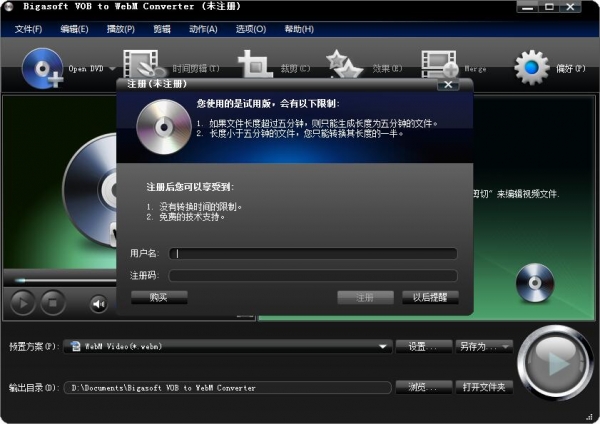The image size is (600, 424).
Task: Click the 注册 button in the dialog
Action: (365, 297)
